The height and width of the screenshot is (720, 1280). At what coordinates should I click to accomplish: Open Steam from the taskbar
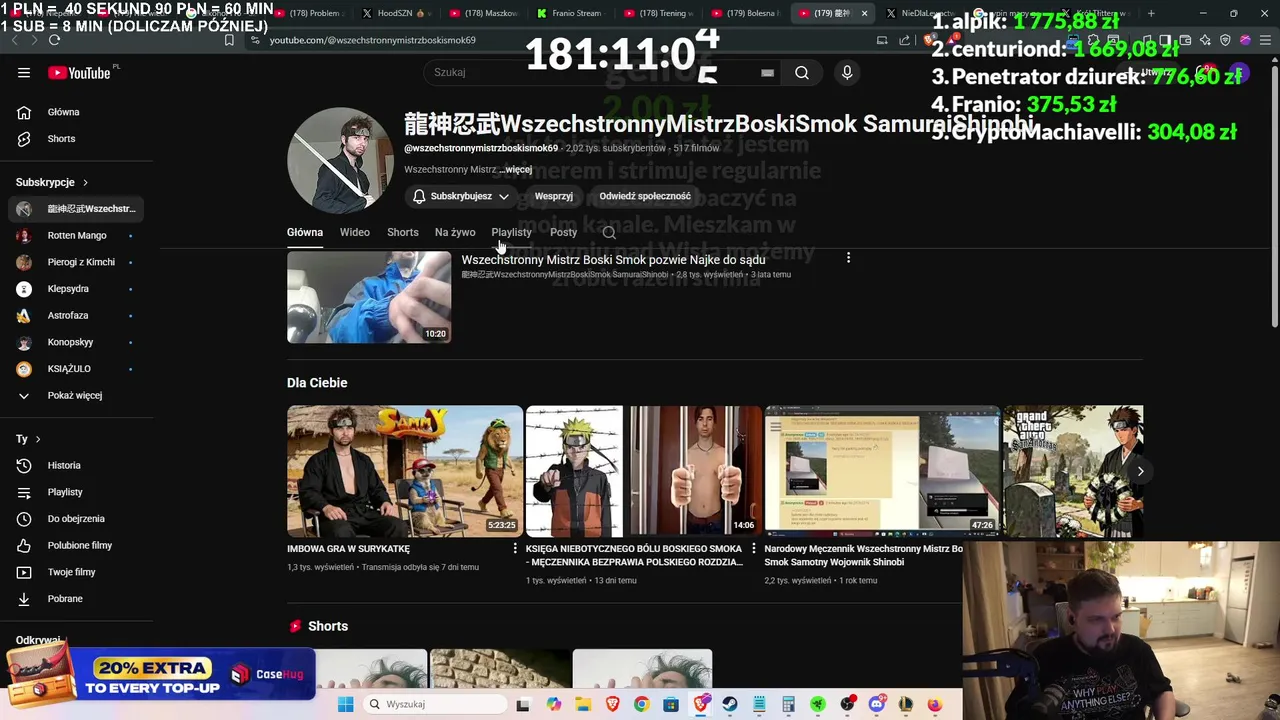click(x=730, y=704)
